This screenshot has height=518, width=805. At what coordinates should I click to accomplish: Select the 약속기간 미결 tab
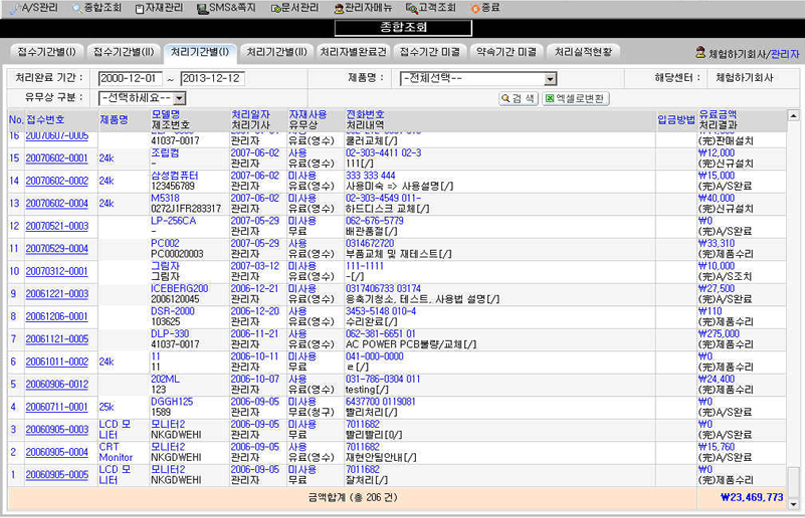(506, 52)
